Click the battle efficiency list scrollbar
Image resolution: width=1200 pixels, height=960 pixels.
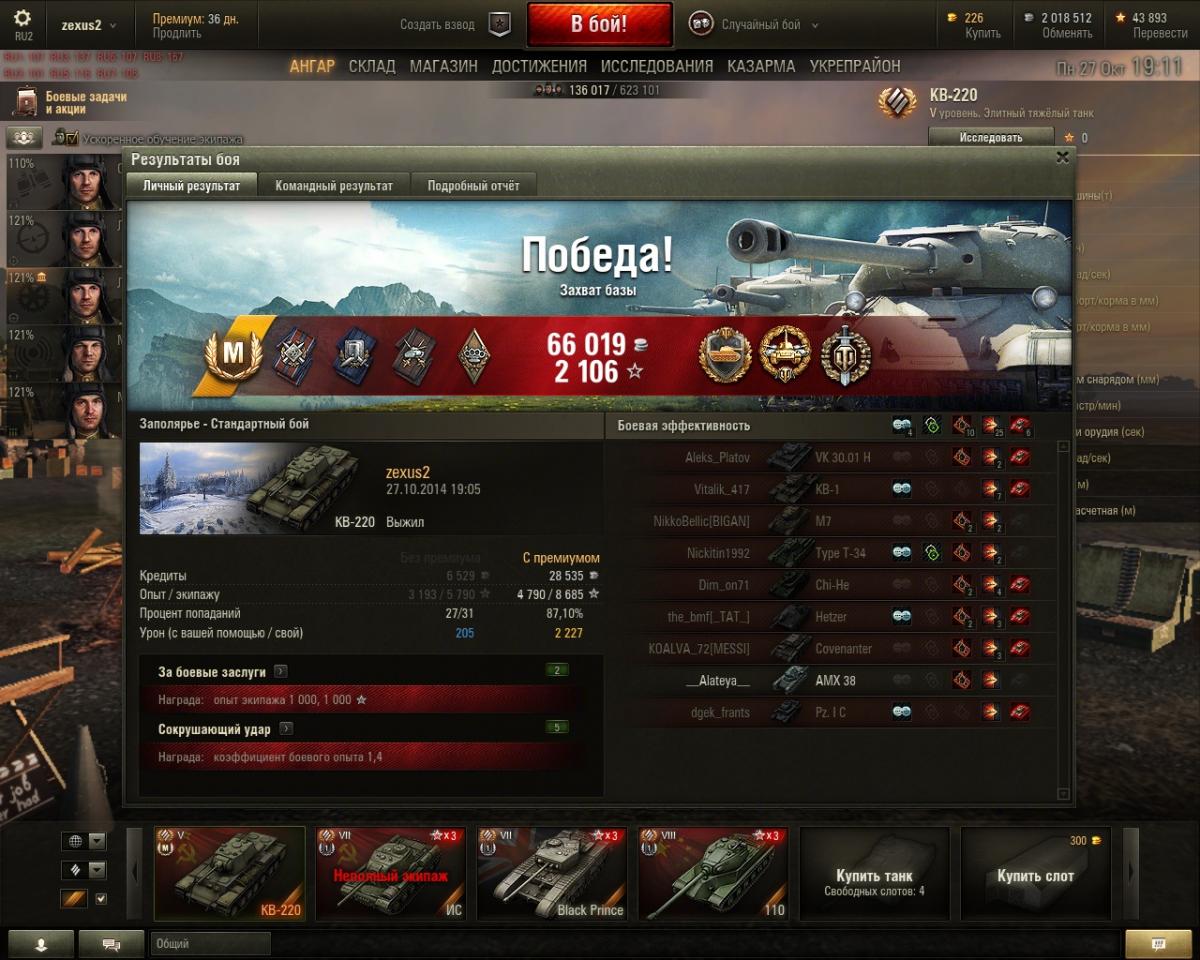click(x=1063, y=620)
